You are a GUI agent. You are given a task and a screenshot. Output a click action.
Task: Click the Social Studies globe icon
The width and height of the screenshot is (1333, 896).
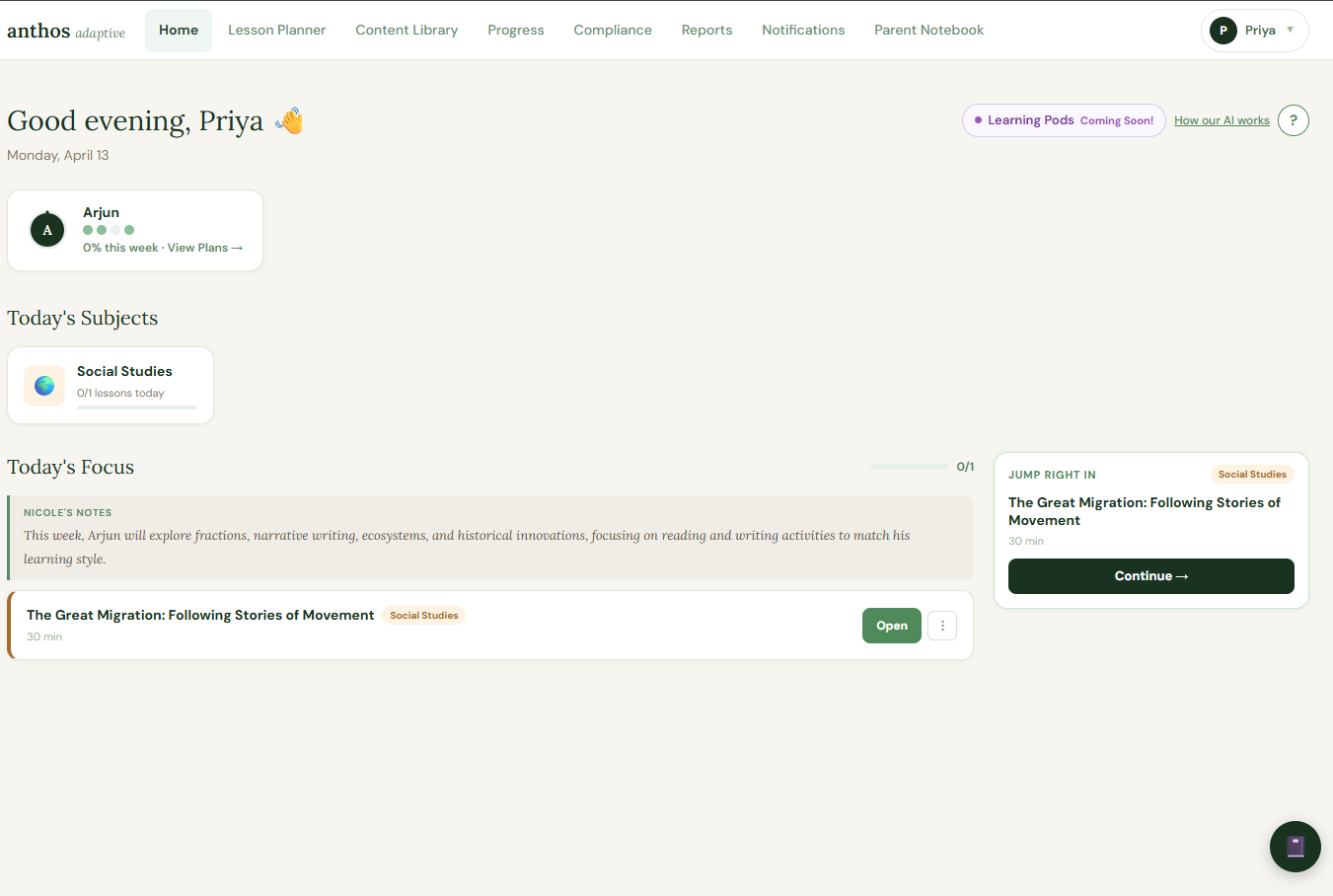(x=43, y=385)
